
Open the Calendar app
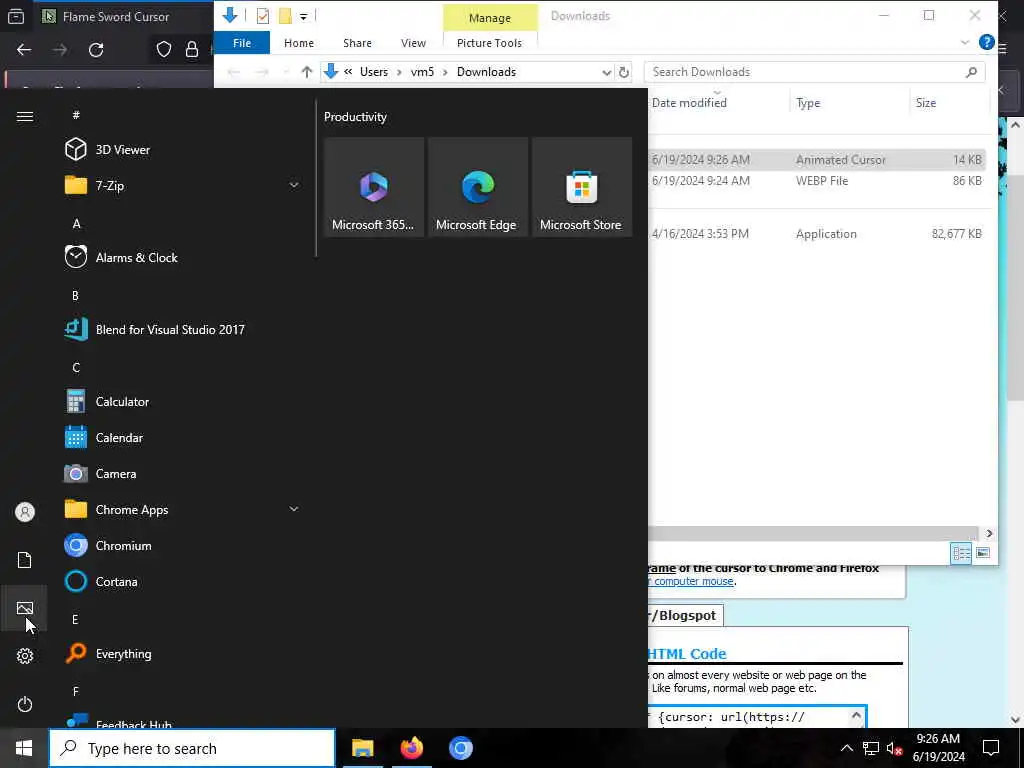click(x=183, y=438)
